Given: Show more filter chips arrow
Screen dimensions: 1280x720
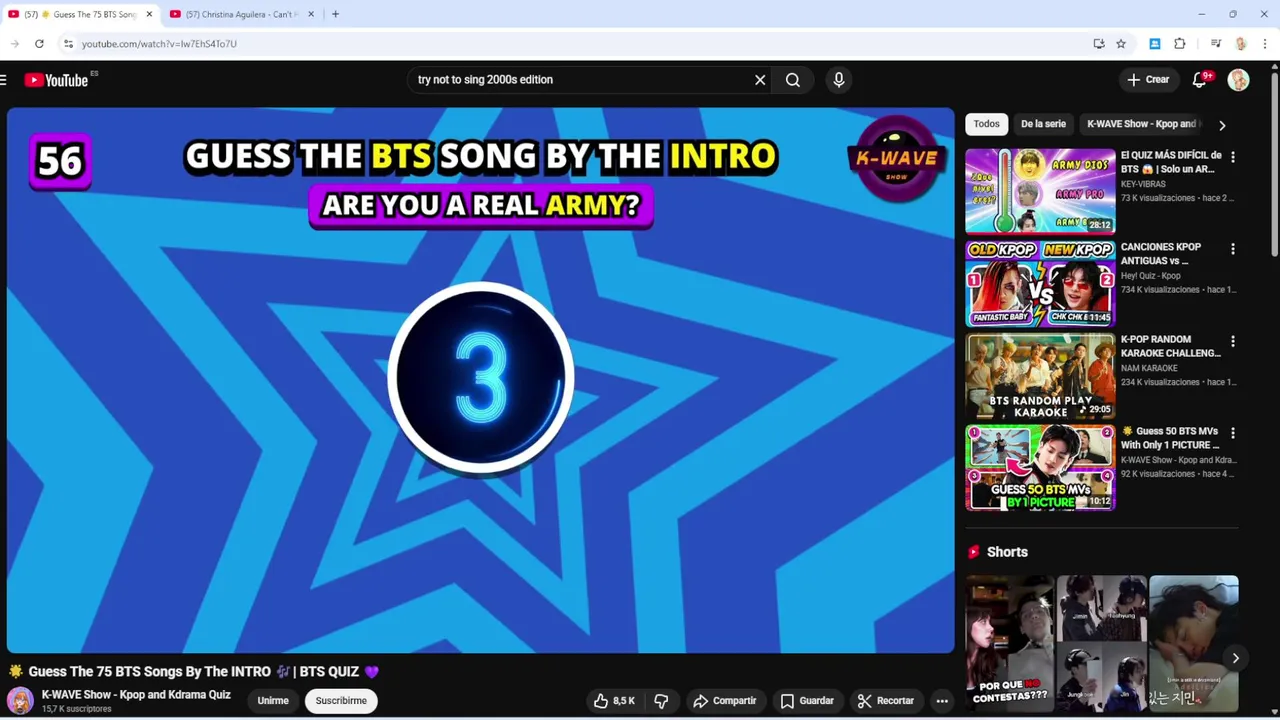Looking at the screenshot, I should (x=1222, y=125).
